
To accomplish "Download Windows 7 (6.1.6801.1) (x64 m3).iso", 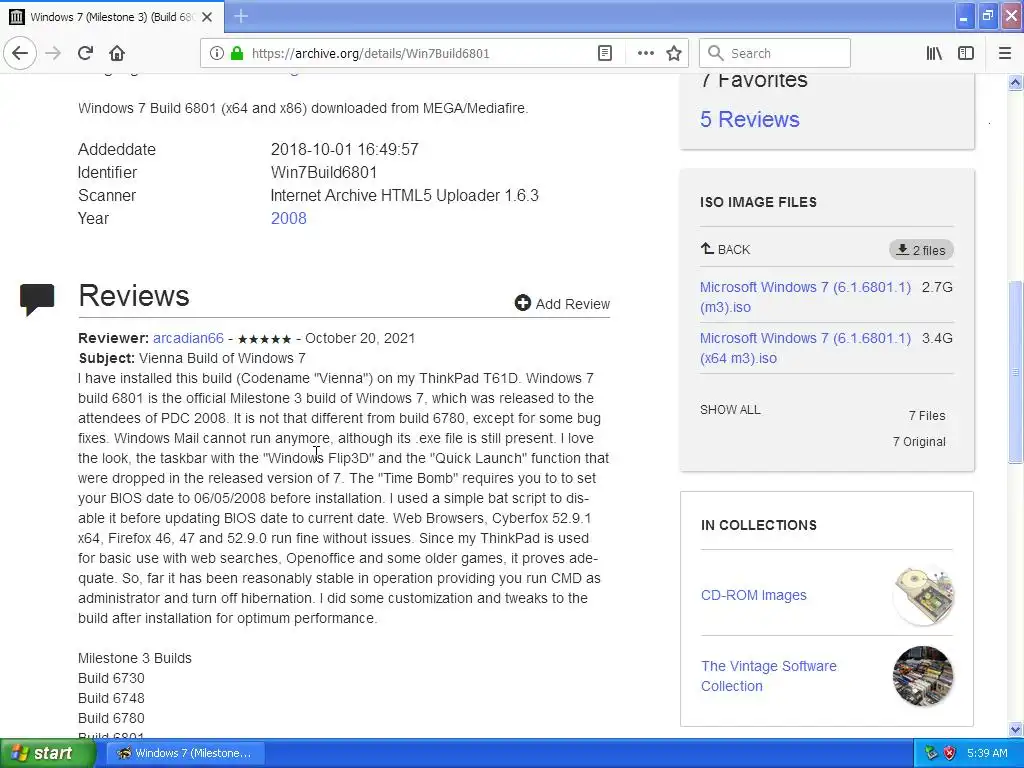I will coord(805,348).
